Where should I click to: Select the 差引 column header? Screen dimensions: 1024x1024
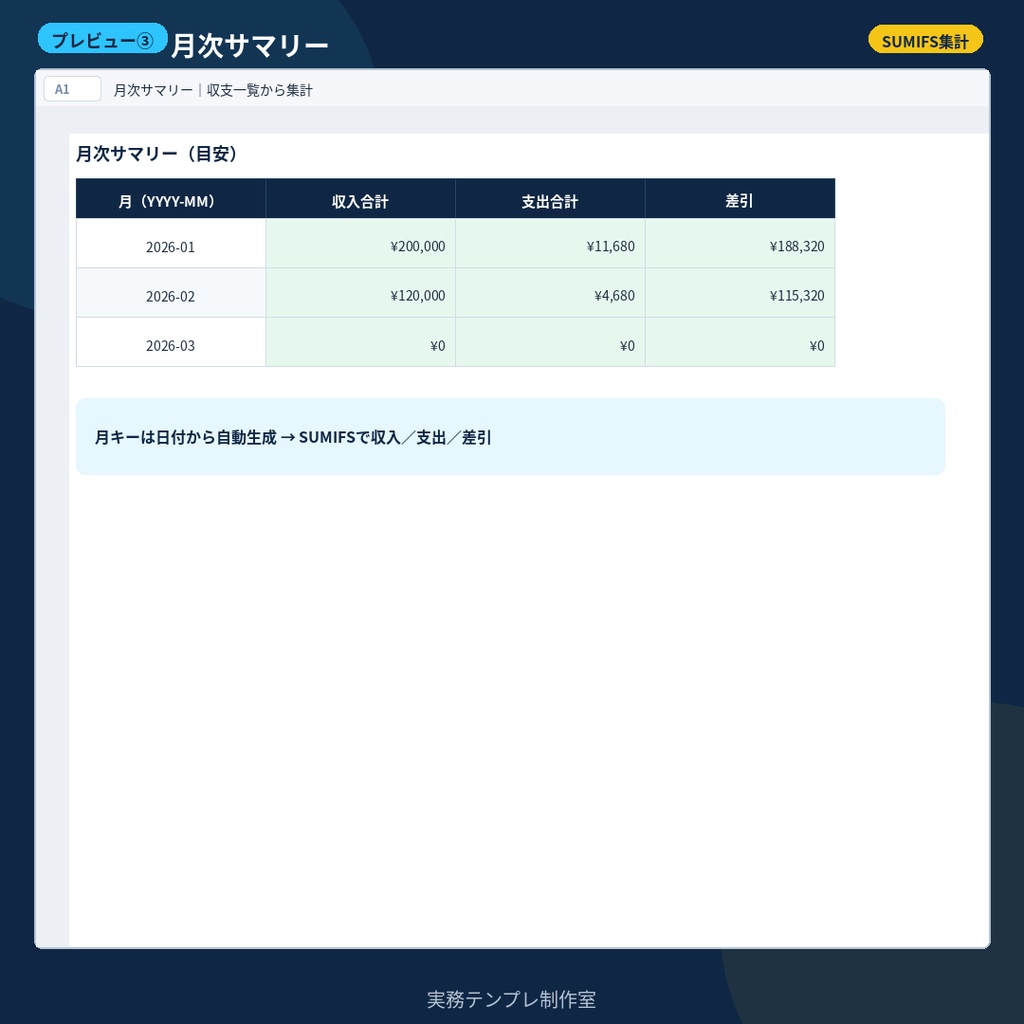740,199
